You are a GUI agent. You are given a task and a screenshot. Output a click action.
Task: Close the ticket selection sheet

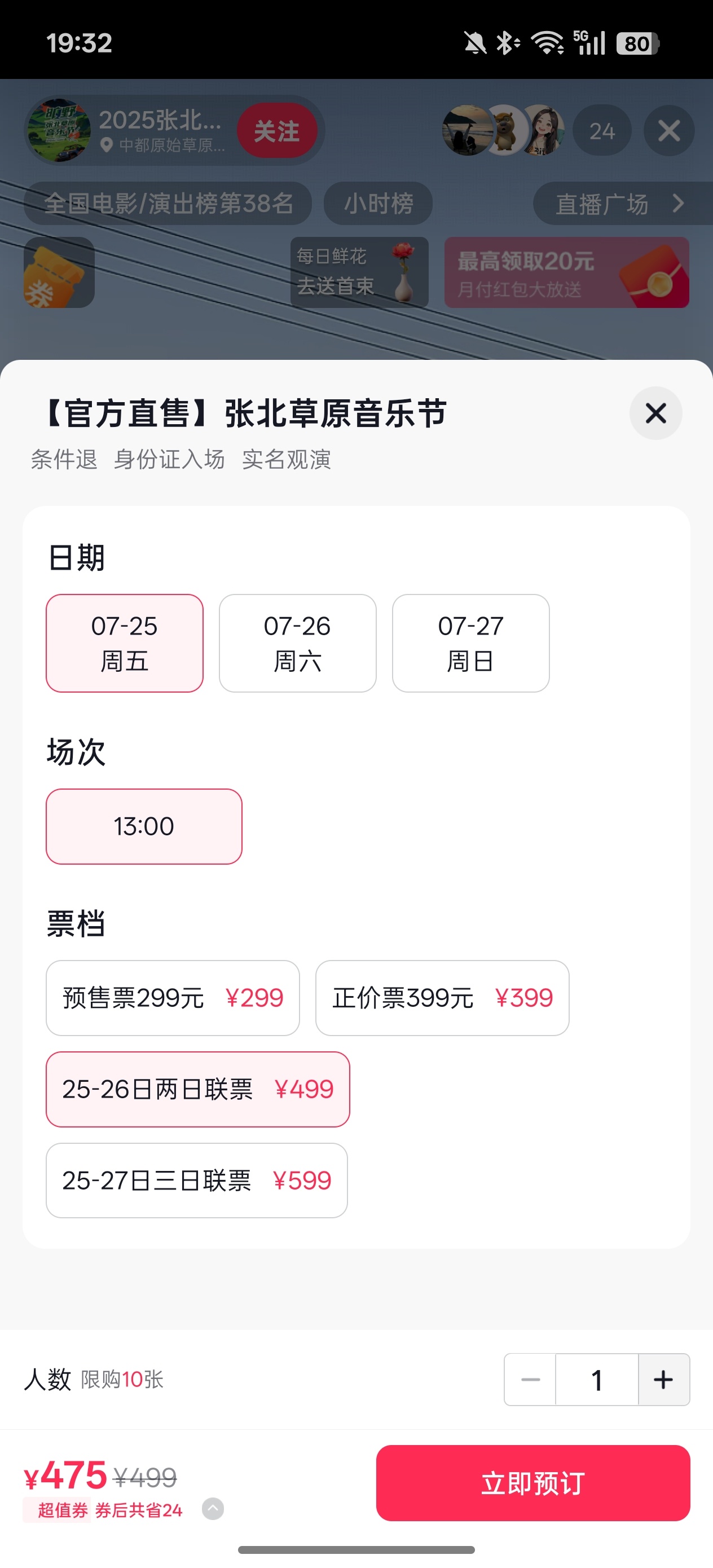point(656,413)
